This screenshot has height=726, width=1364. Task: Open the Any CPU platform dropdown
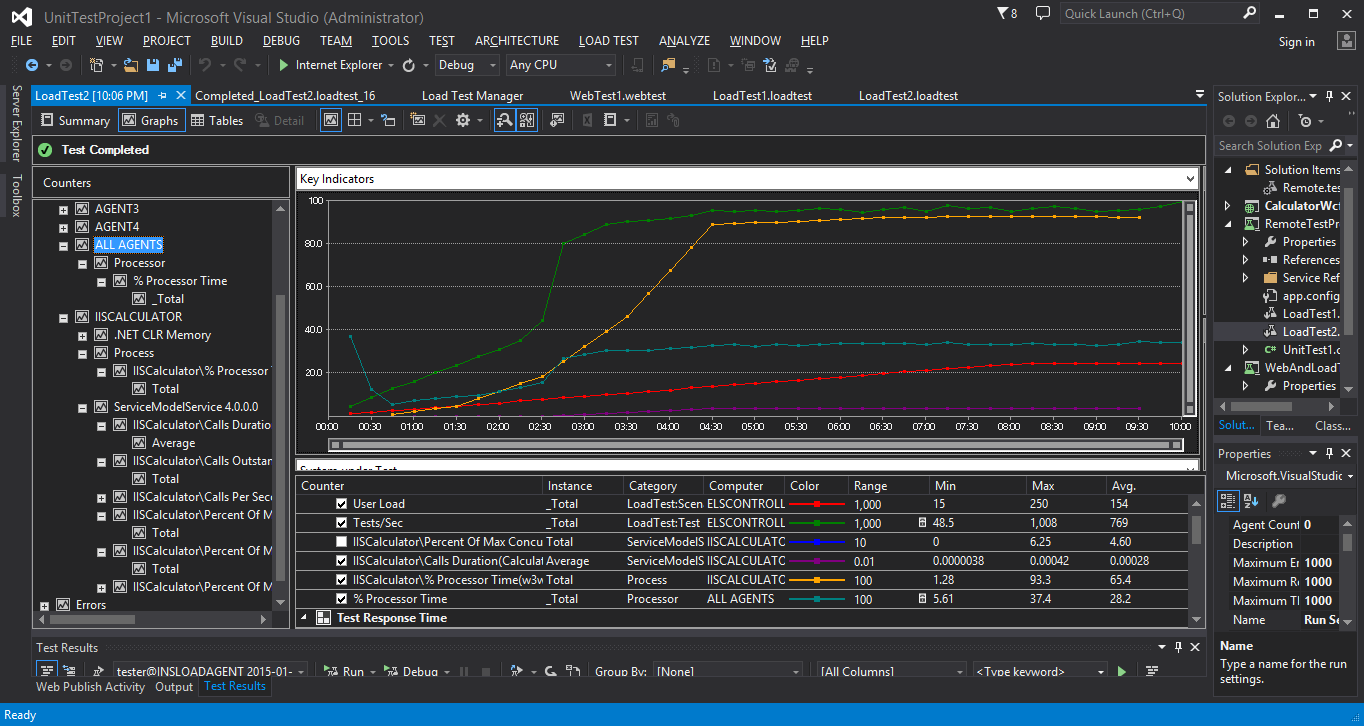(x=561, y=65)
